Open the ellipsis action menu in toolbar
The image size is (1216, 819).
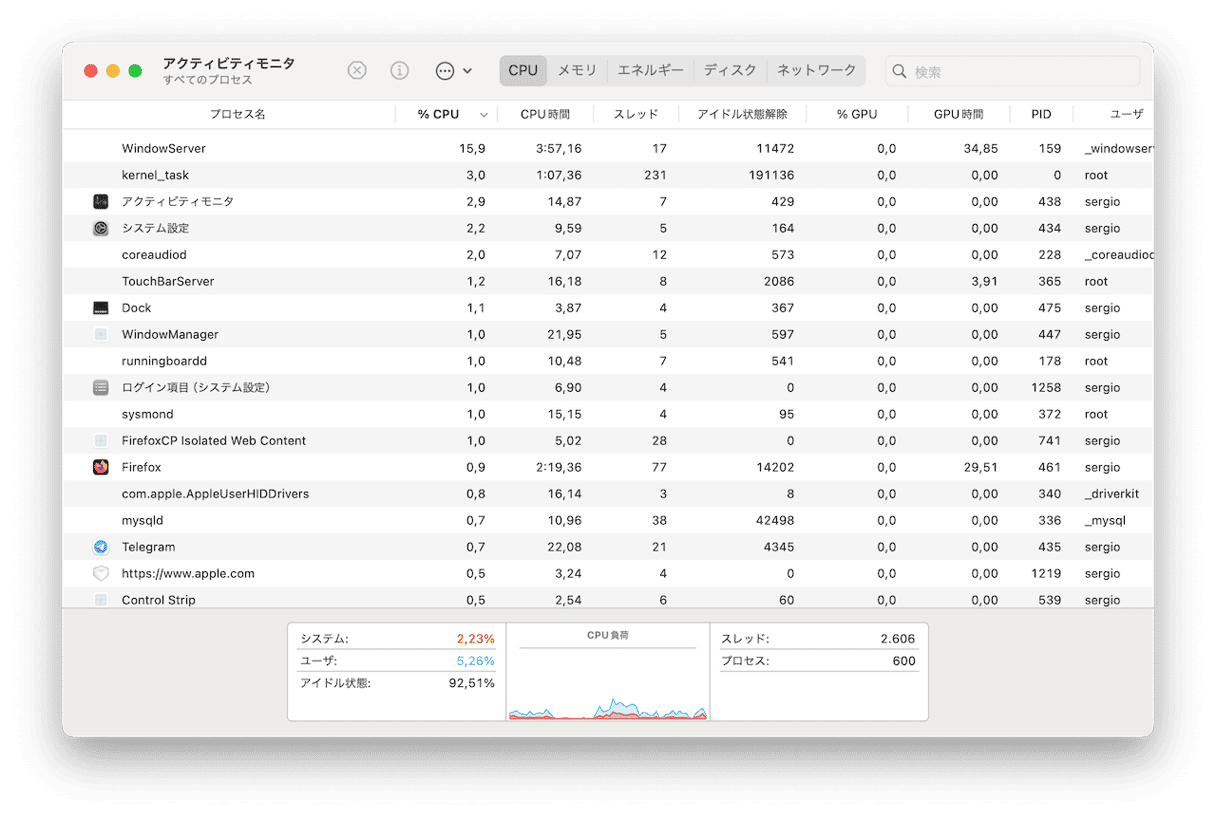tap(452, 71)
